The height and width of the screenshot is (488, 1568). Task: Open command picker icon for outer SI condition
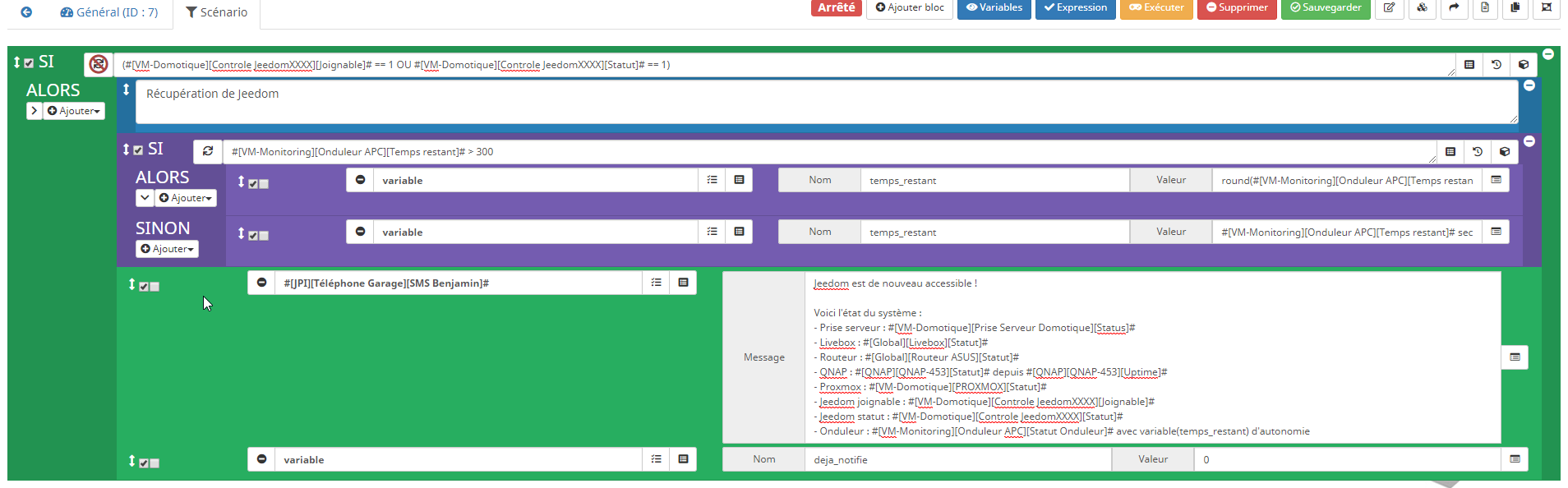(1469, 64)
